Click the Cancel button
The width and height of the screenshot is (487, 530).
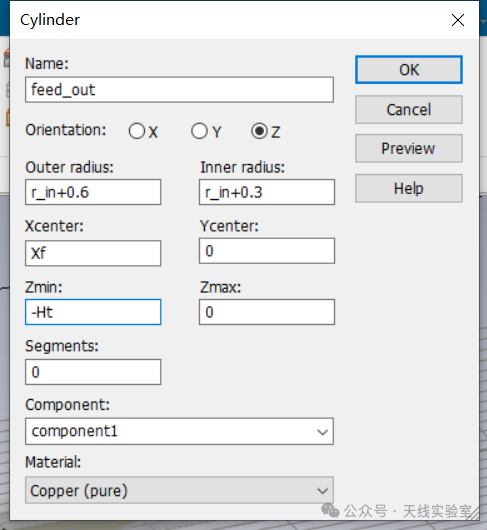(x=409, y=110)
